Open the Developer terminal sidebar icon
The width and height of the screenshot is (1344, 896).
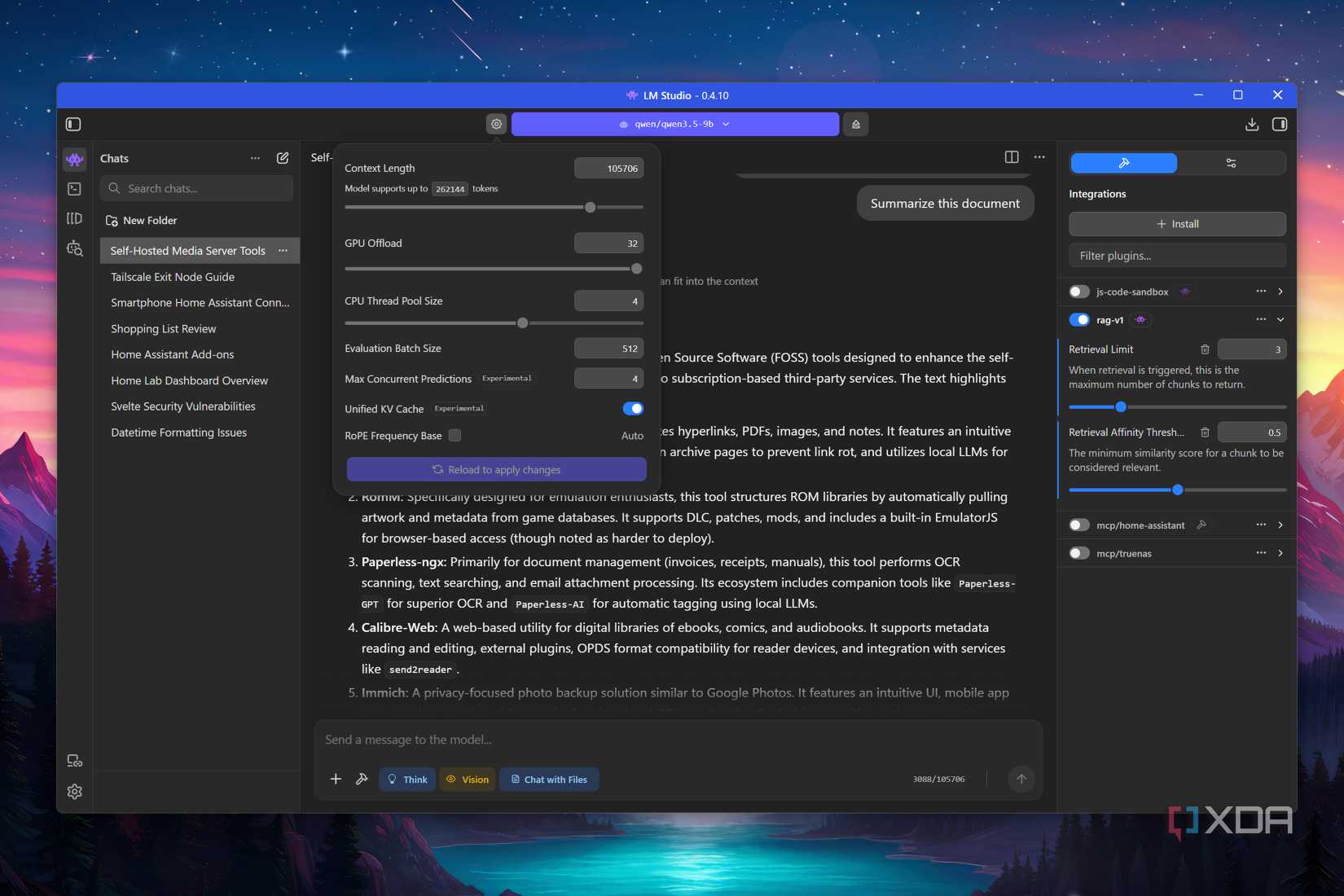pos(75,189)
